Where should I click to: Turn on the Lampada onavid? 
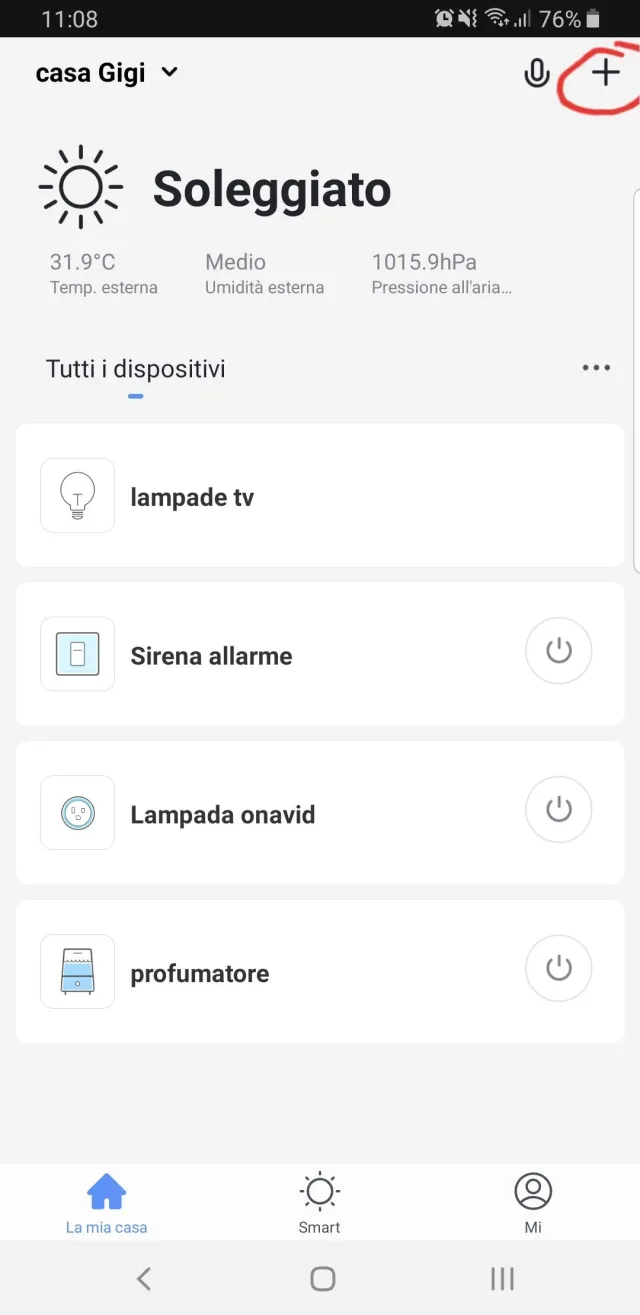[x=558, y=810]
